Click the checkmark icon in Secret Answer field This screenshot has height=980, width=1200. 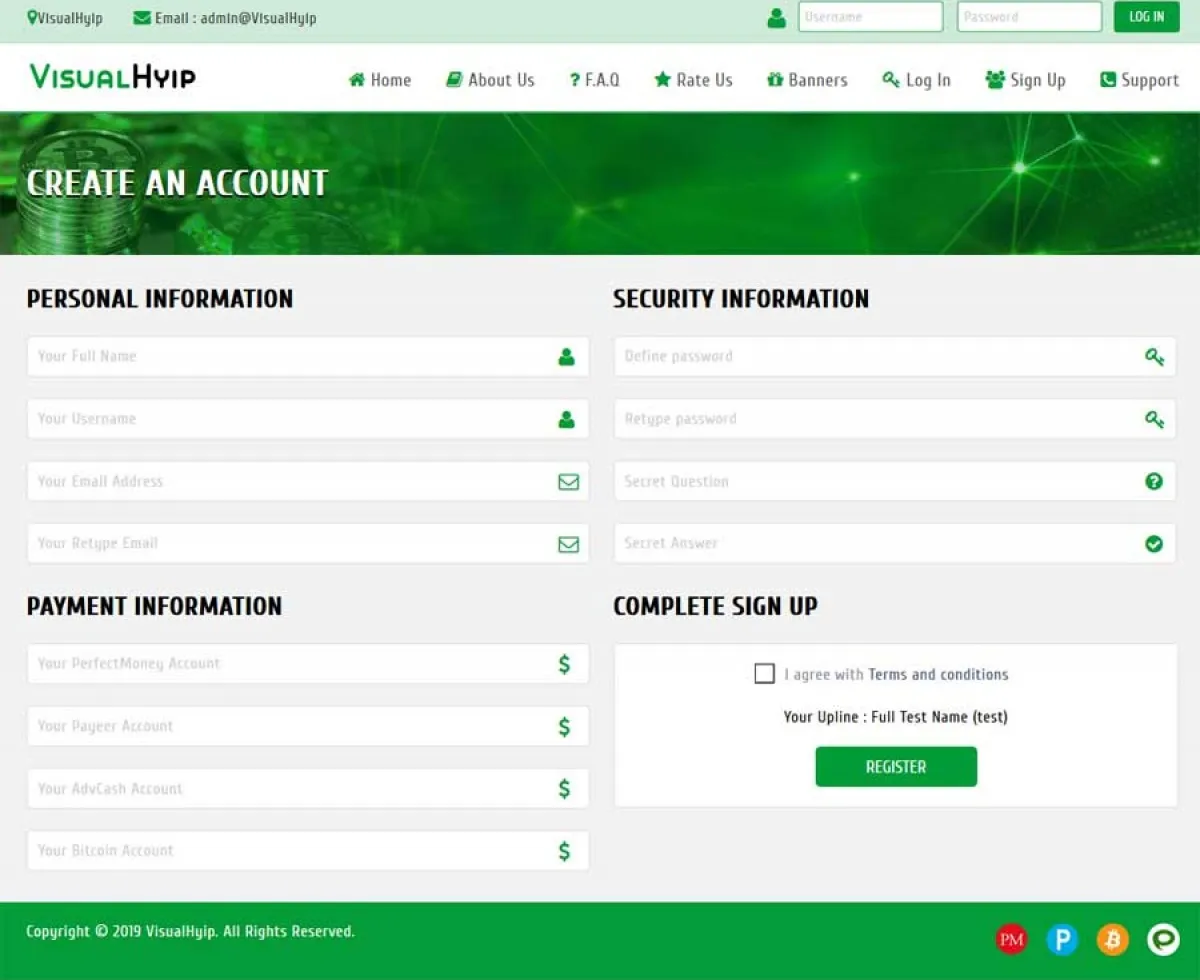click(x=1154, y=544)
